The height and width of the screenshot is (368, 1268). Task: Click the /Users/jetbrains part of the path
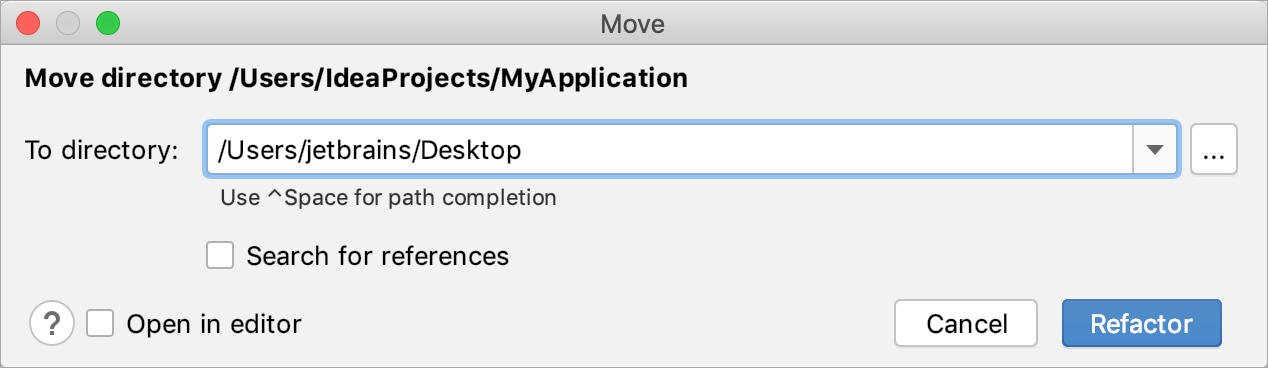313,151
